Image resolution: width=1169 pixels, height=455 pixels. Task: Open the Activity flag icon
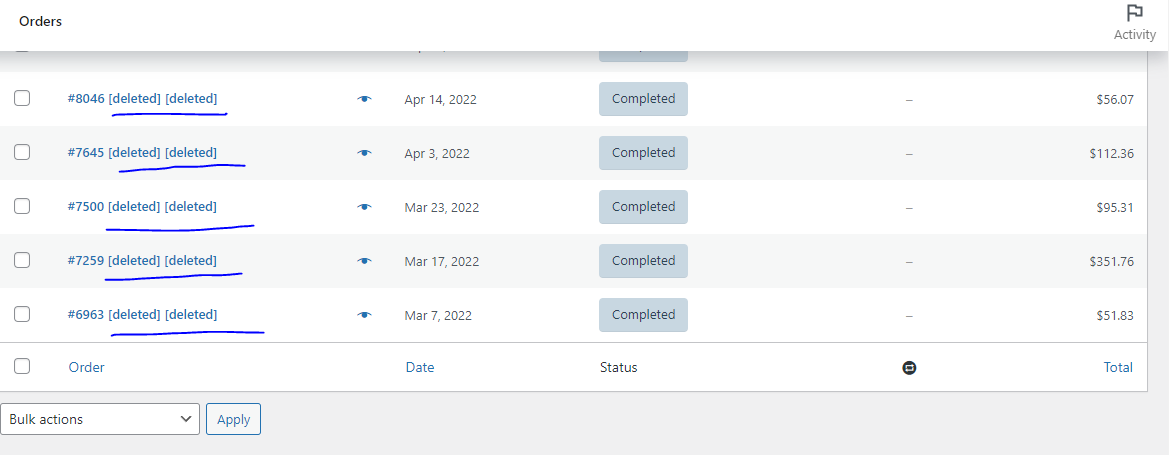tap(1135, 13)
